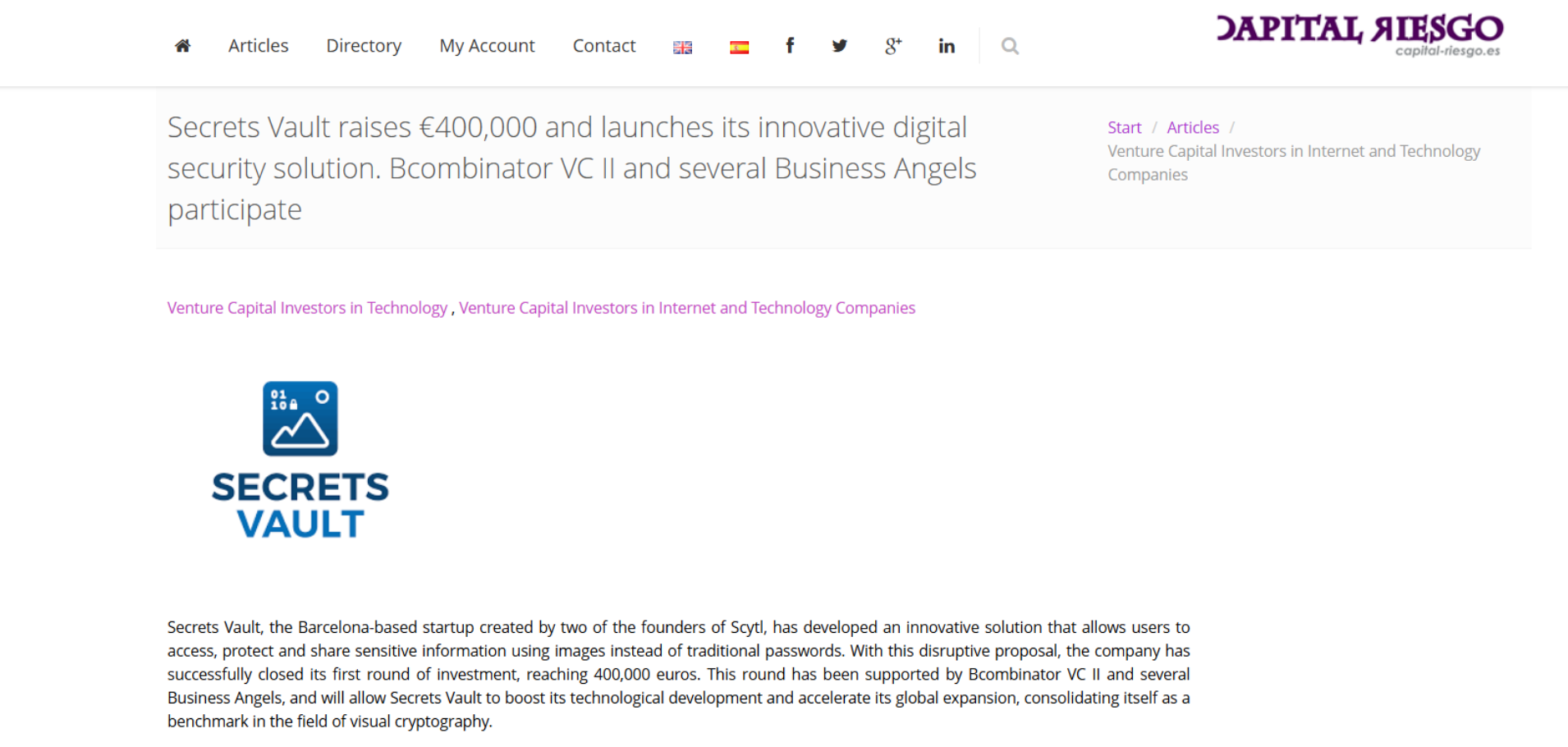The width and height of the screenshot is (1568, 747).
Task: Switch language with the UK flag icon
Action: 682,48
